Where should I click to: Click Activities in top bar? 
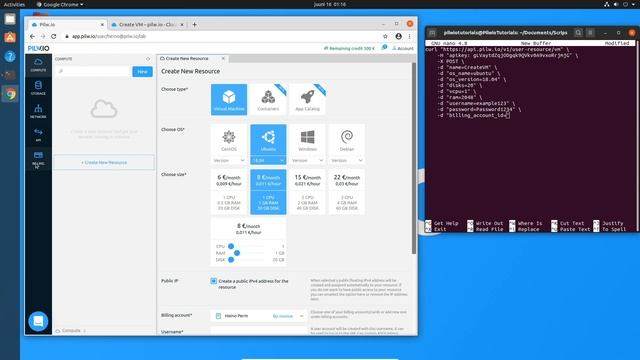pyautogui.click(x=14, y=4)
